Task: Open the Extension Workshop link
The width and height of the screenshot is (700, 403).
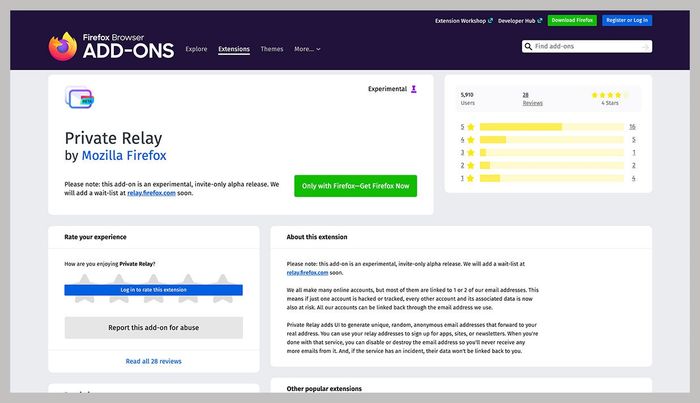Action: click(460, 21)
